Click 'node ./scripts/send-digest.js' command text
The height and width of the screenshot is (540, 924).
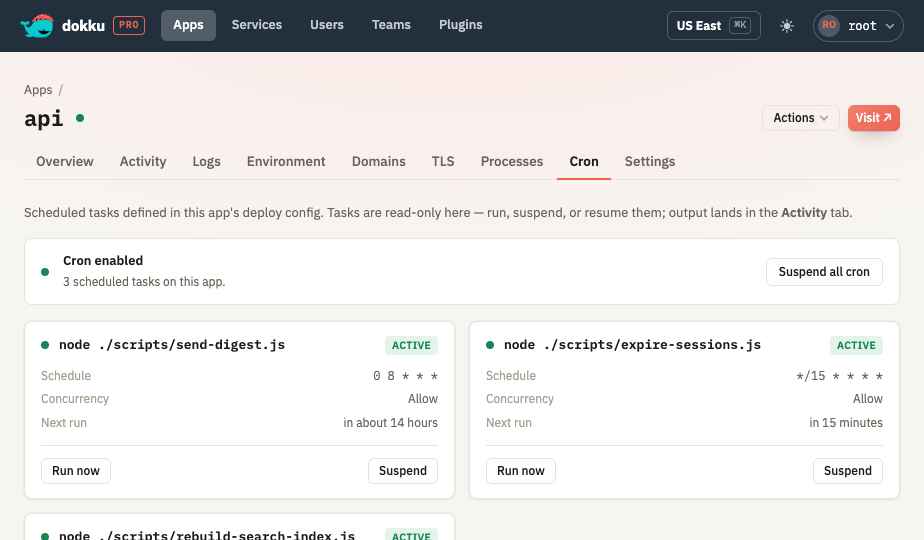[x=172, y=345]
